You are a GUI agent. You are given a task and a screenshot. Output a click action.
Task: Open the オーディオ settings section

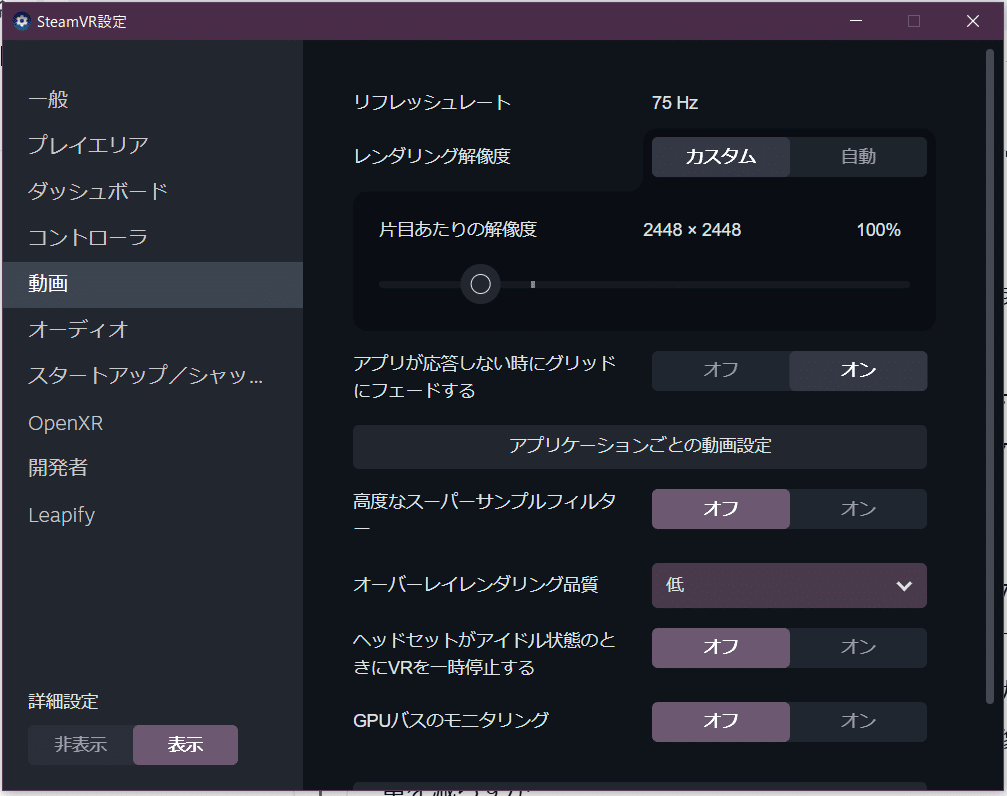152,330
